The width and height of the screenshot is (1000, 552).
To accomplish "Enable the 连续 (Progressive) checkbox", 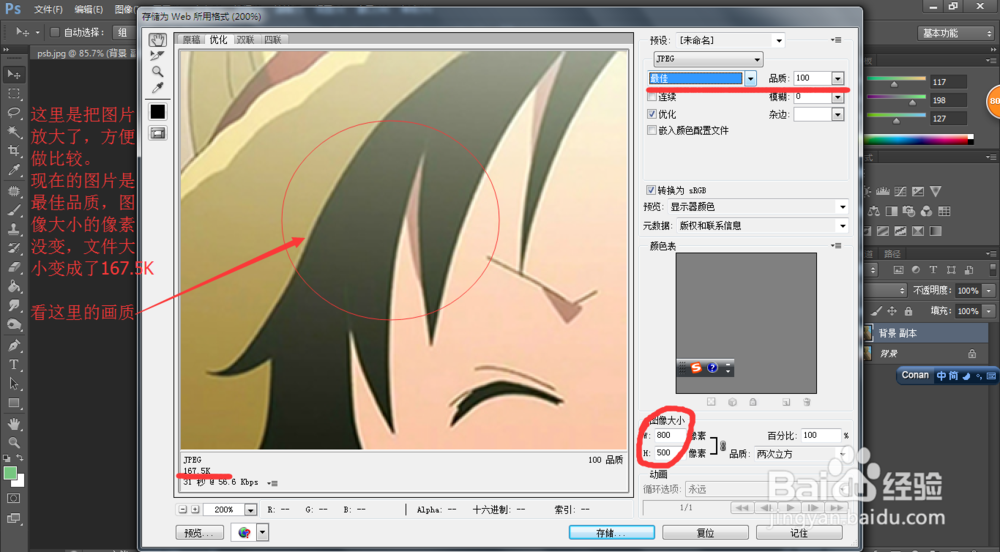I will pos(652,97).
